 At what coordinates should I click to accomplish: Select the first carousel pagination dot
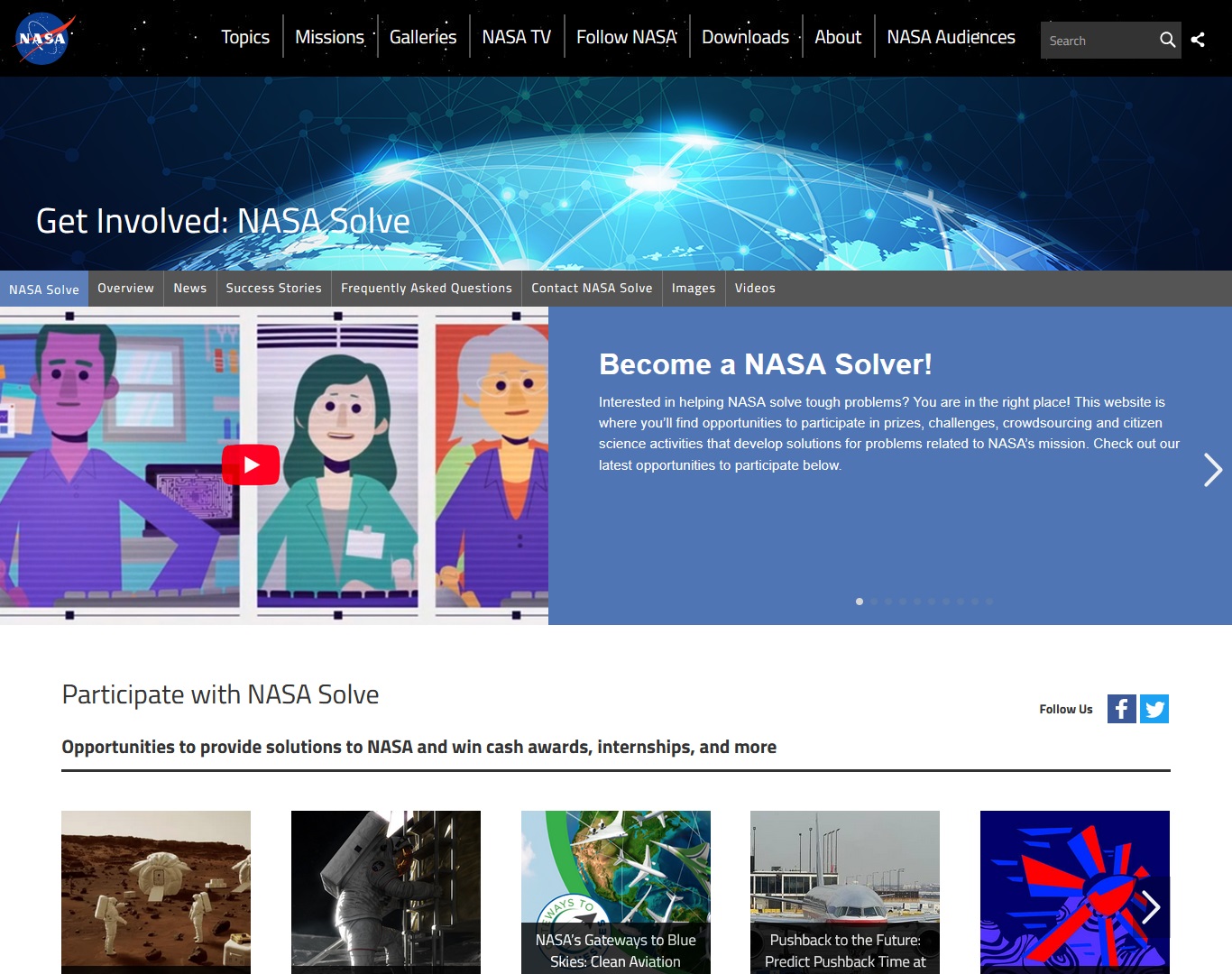click(860, 602)
